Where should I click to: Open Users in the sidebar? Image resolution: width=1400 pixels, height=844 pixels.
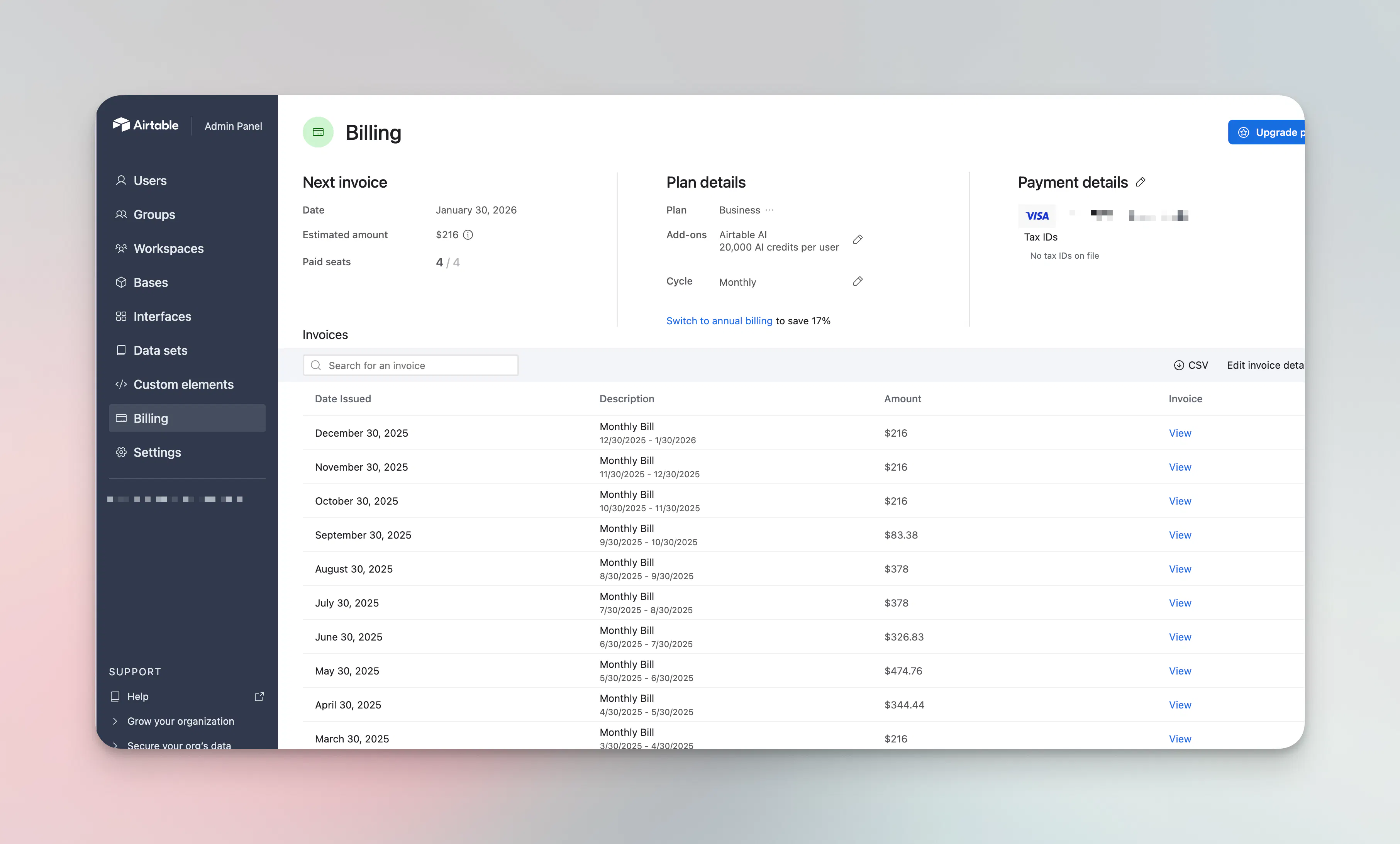[x=187, y=181]
